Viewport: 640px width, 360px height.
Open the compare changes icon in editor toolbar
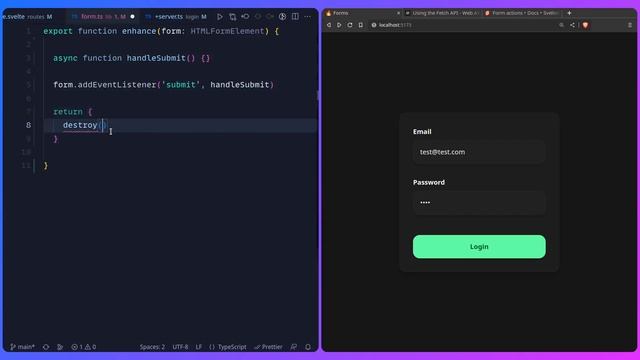pyautogui.click(x=233, y=17)
